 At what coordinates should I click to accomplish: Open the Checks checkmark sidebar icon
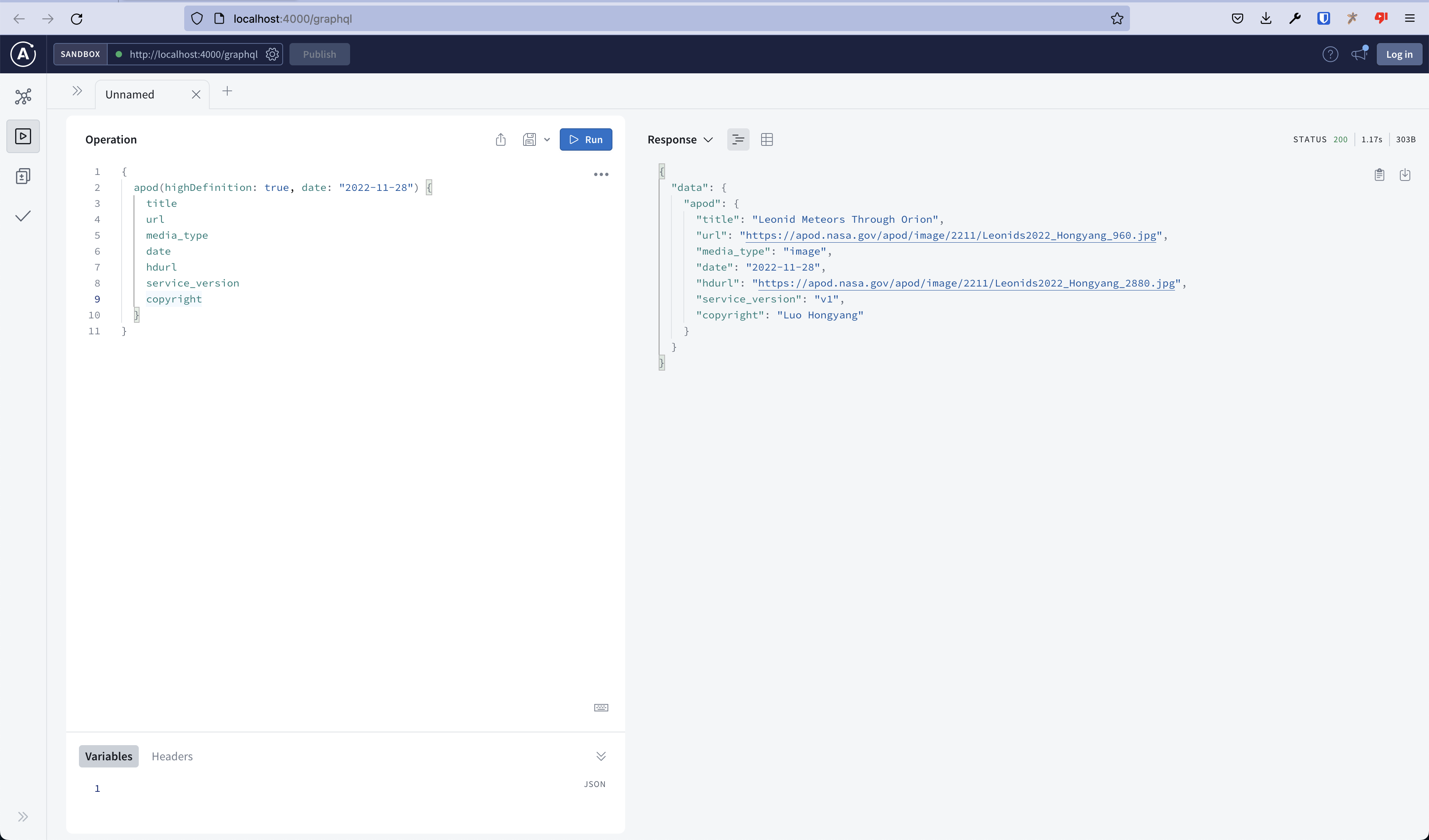[x=23, y=216]
